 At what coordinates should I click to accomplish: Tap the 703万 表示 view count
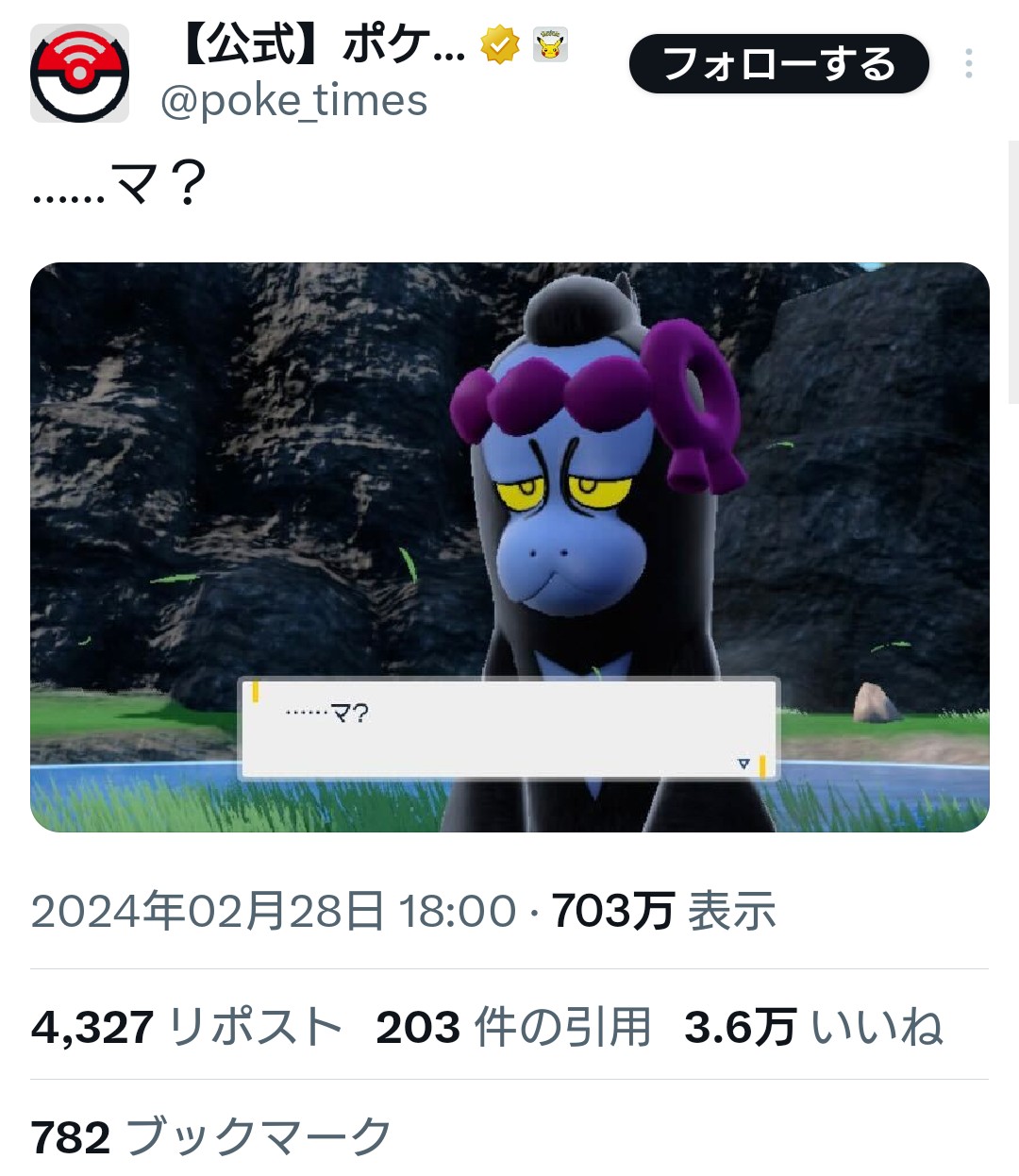tap(664, 911)
